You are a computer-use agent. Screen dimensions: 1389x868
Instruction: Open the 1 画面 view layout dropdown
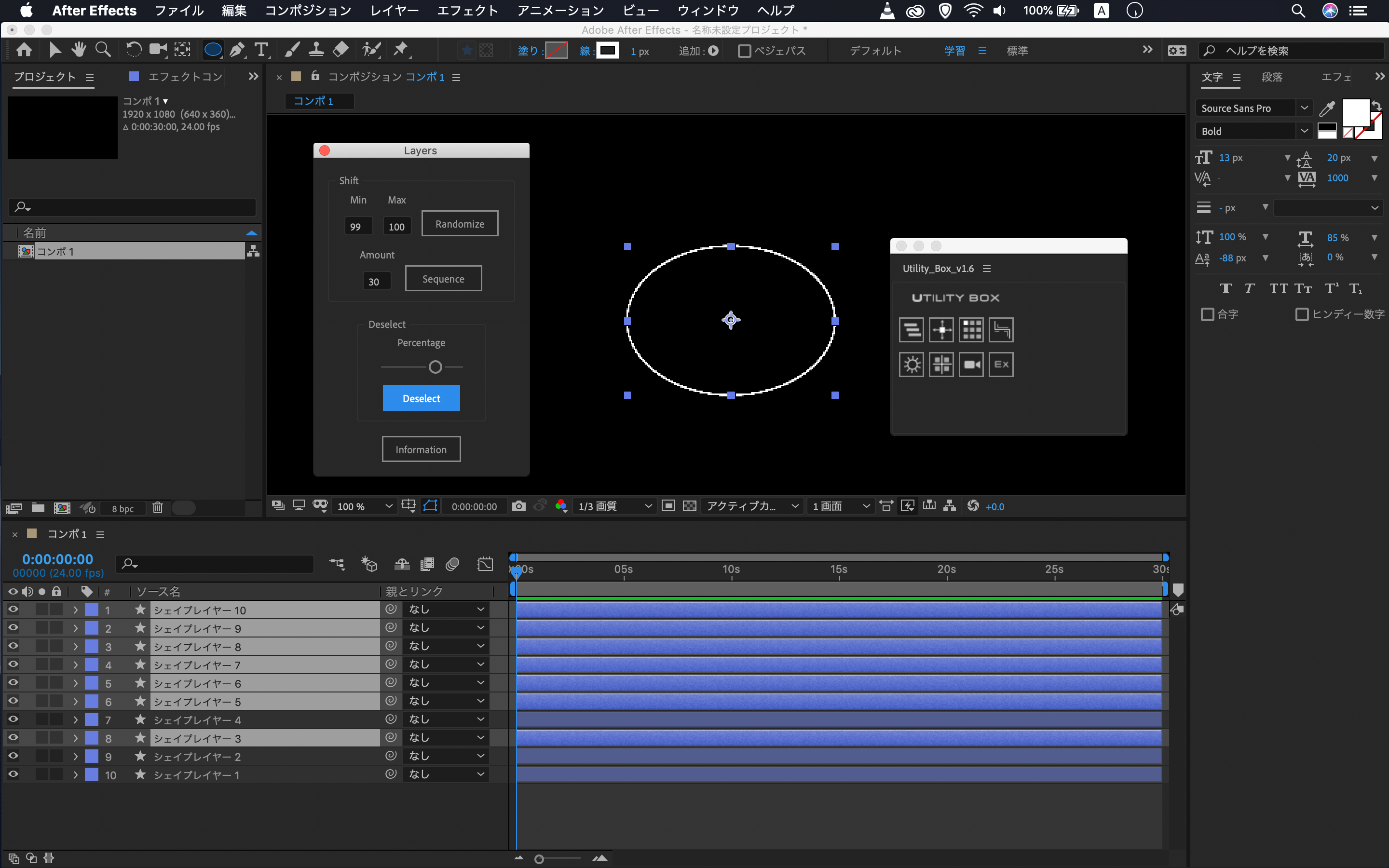point(841,506)
